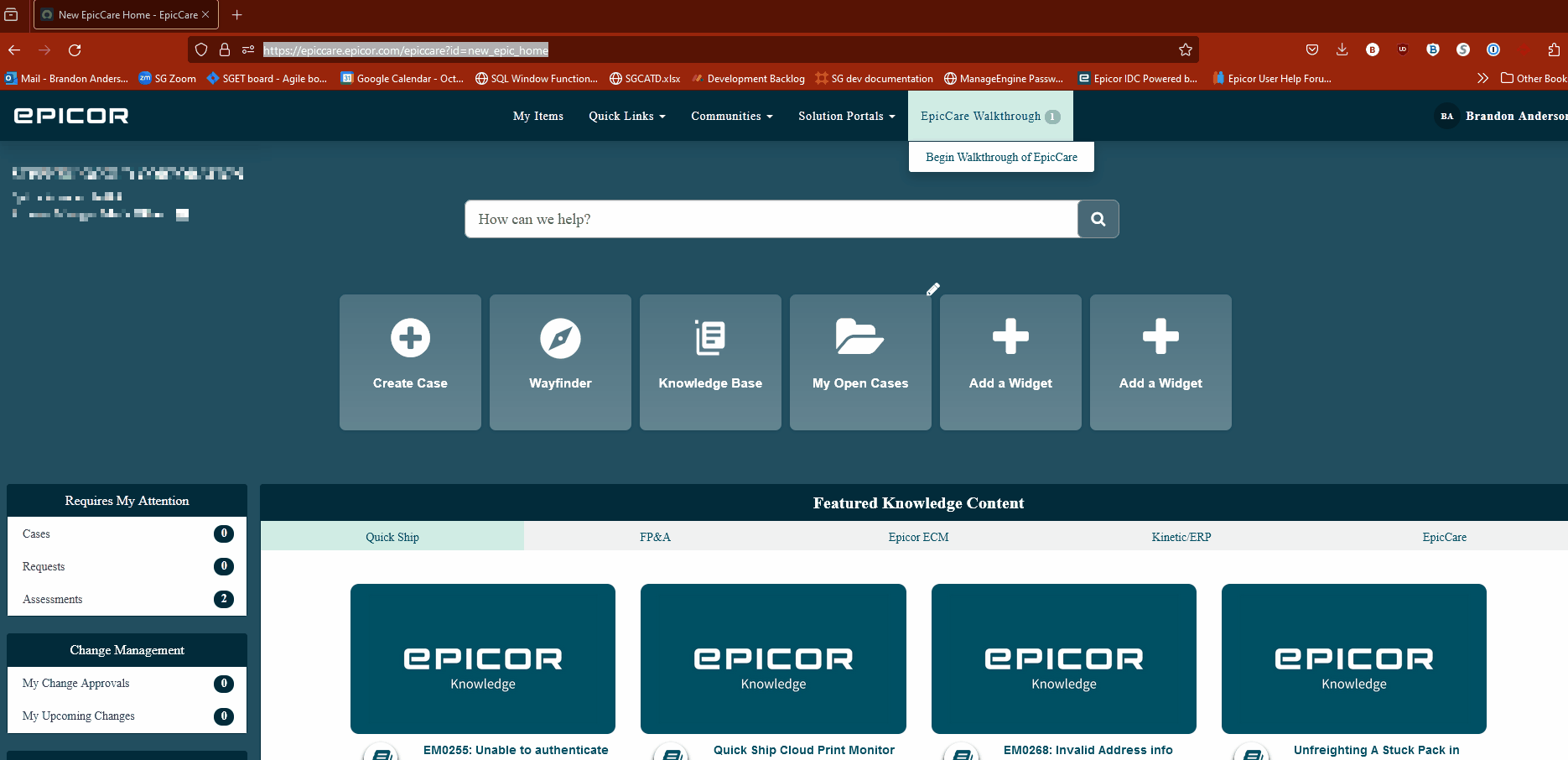
Task: Open the Firefox extensions puzzle menu
Action: (x=1554, y=50)
